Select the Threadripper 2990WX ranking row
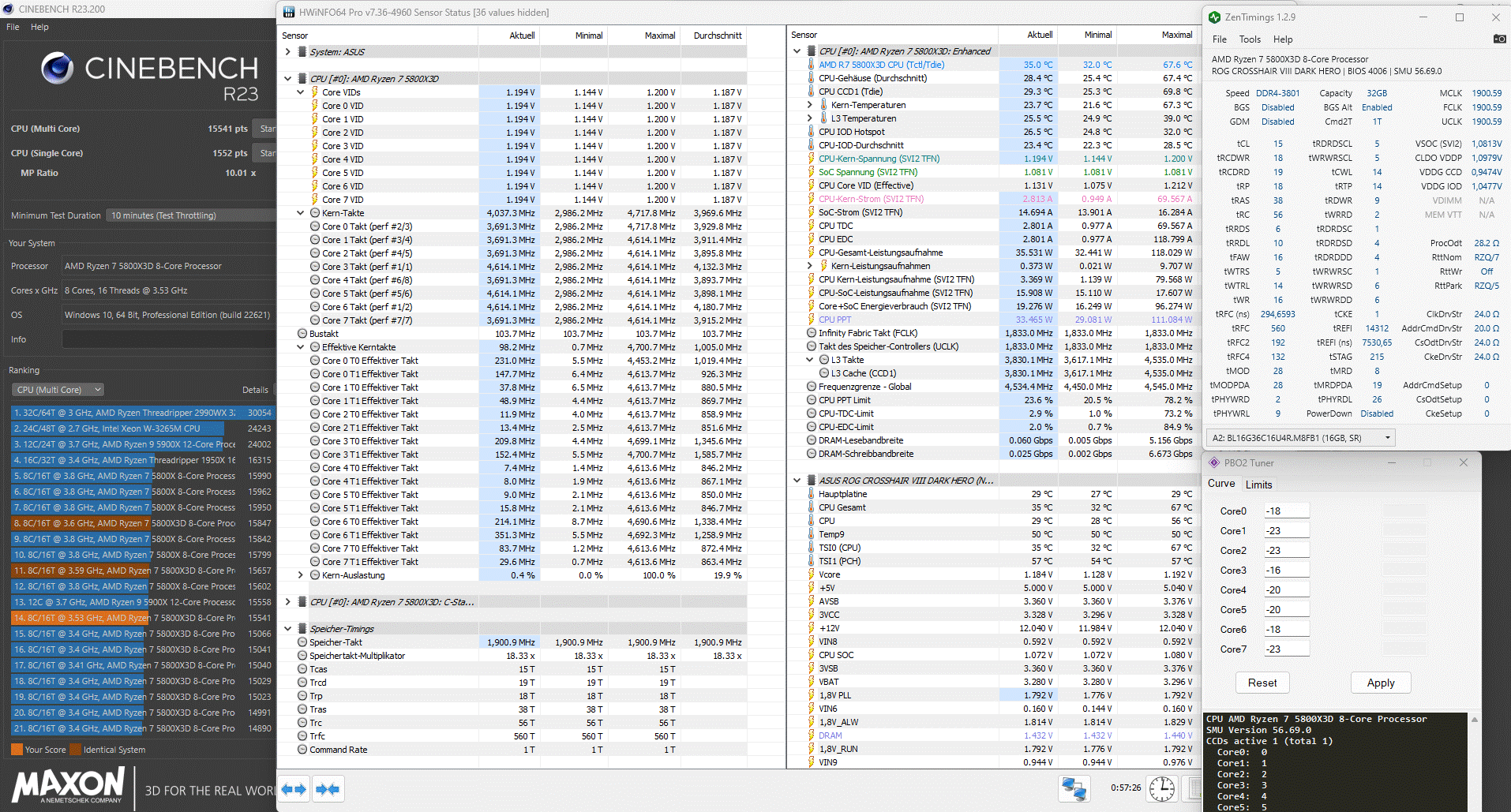Screen dimensions: 1511x812 (142, 413)
